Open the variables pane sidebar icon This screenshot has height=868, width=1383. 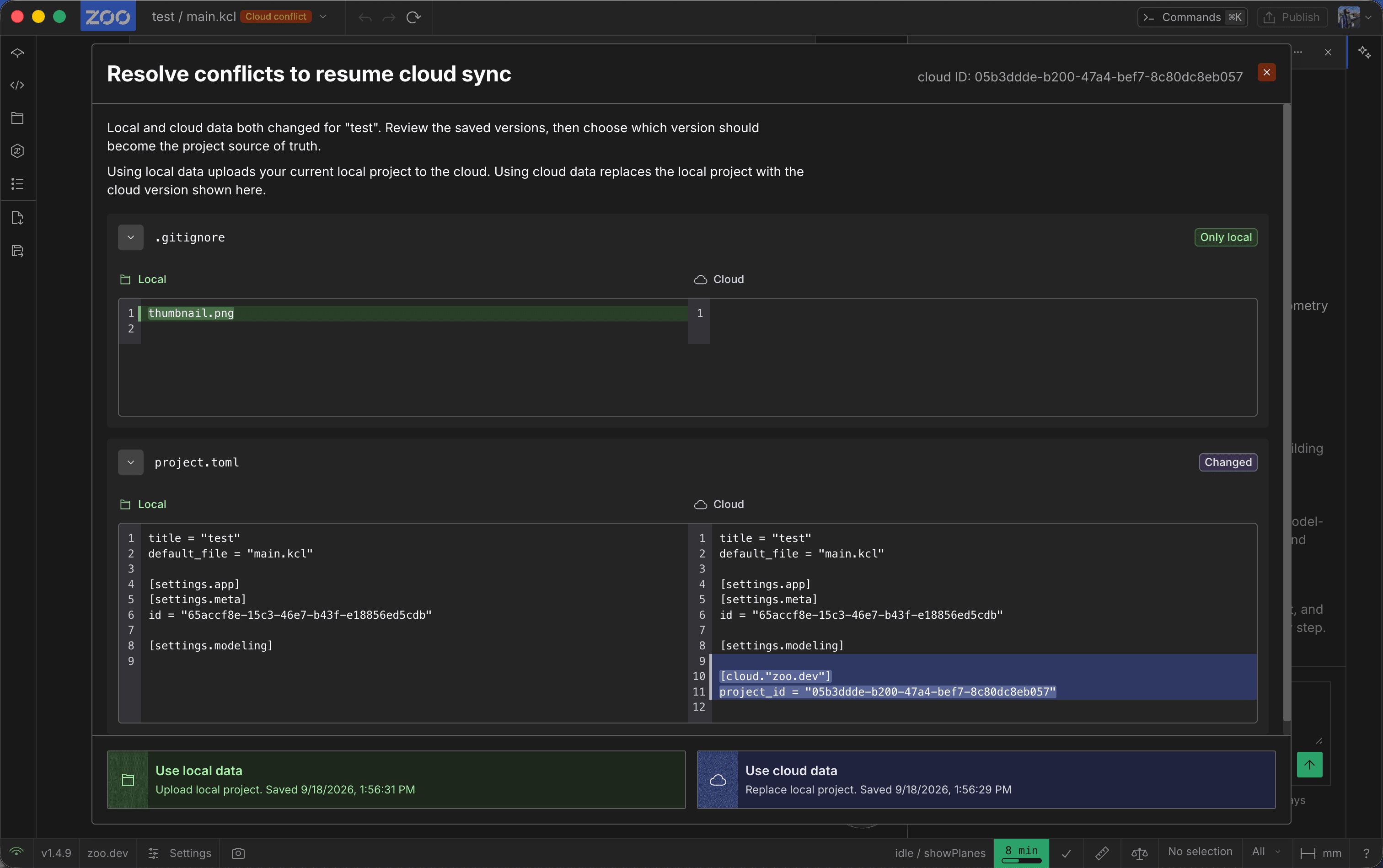coord(18,150)
